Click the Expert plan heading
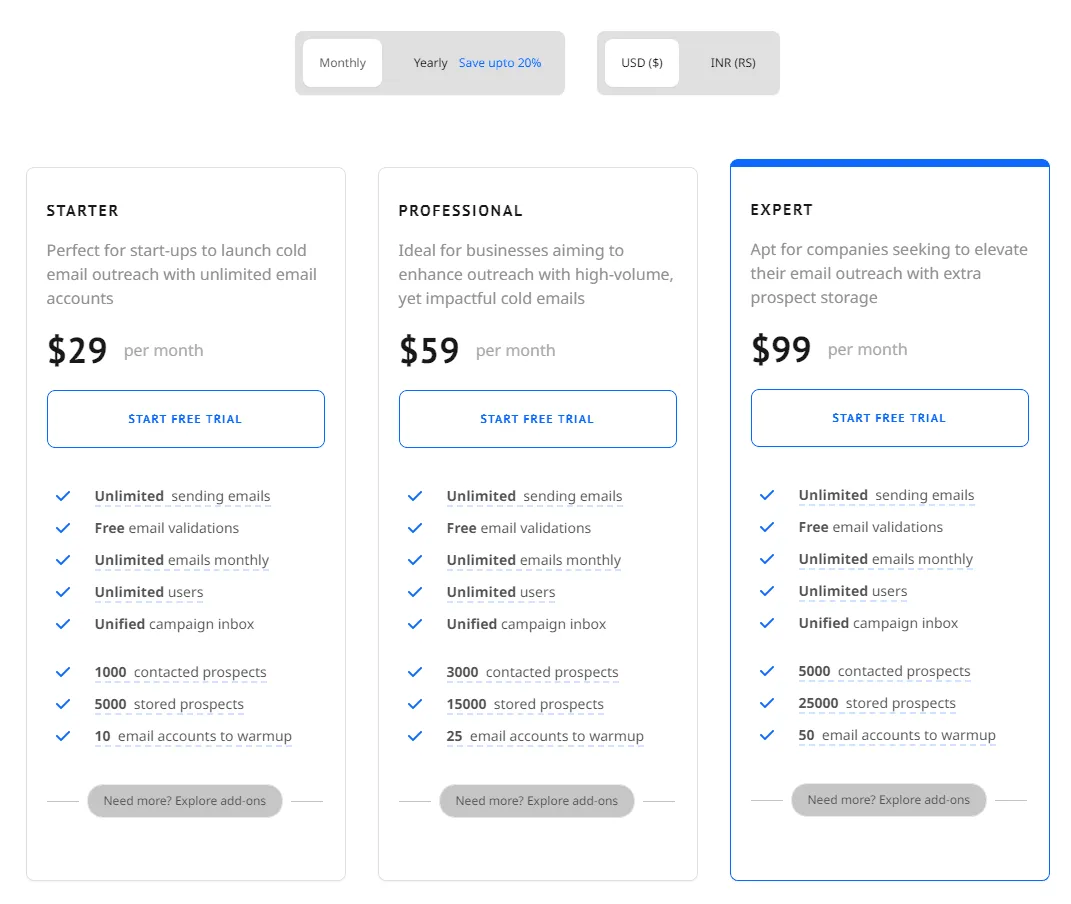 [x=782, y=210]
